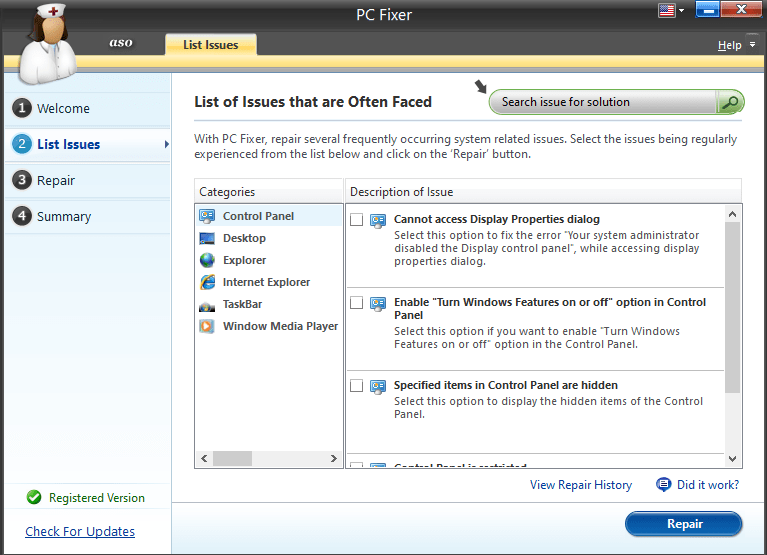The width and height of the screenshot is (767, 555).
Task: Click the magnifier search icon
Action: (x=730, y=102)
